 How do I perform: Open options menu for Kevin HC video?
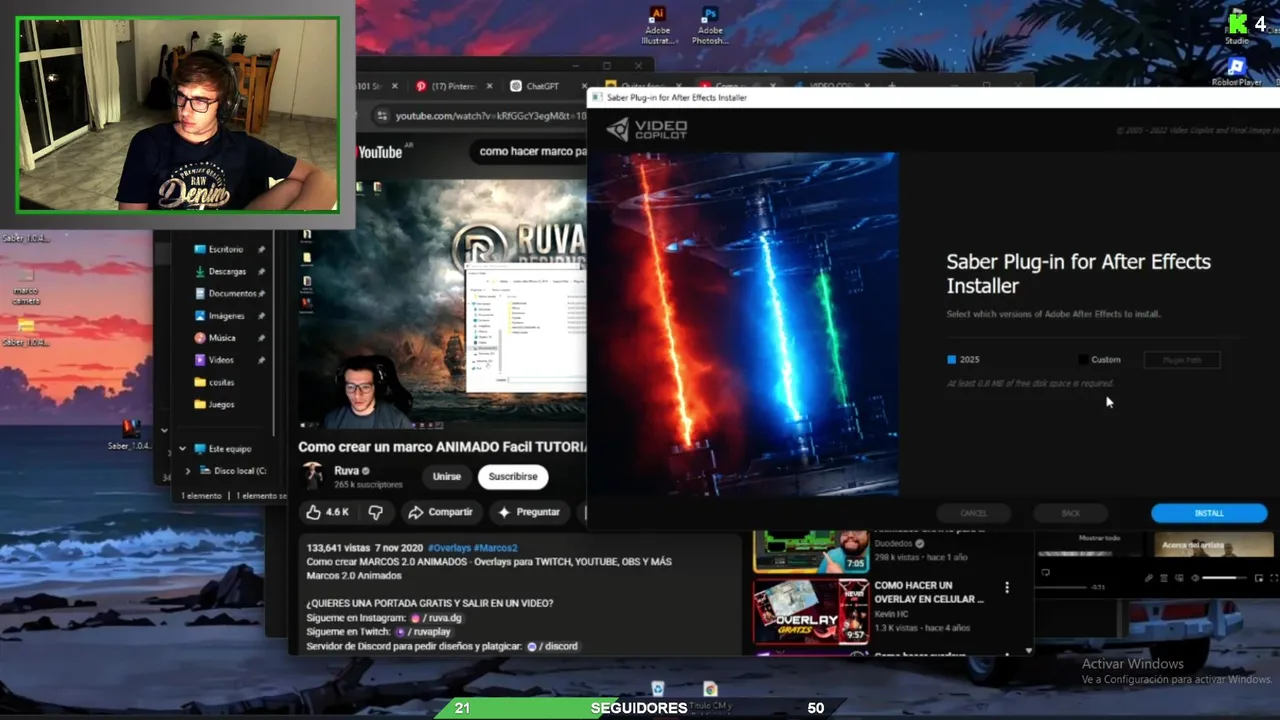click(1007, 588)
